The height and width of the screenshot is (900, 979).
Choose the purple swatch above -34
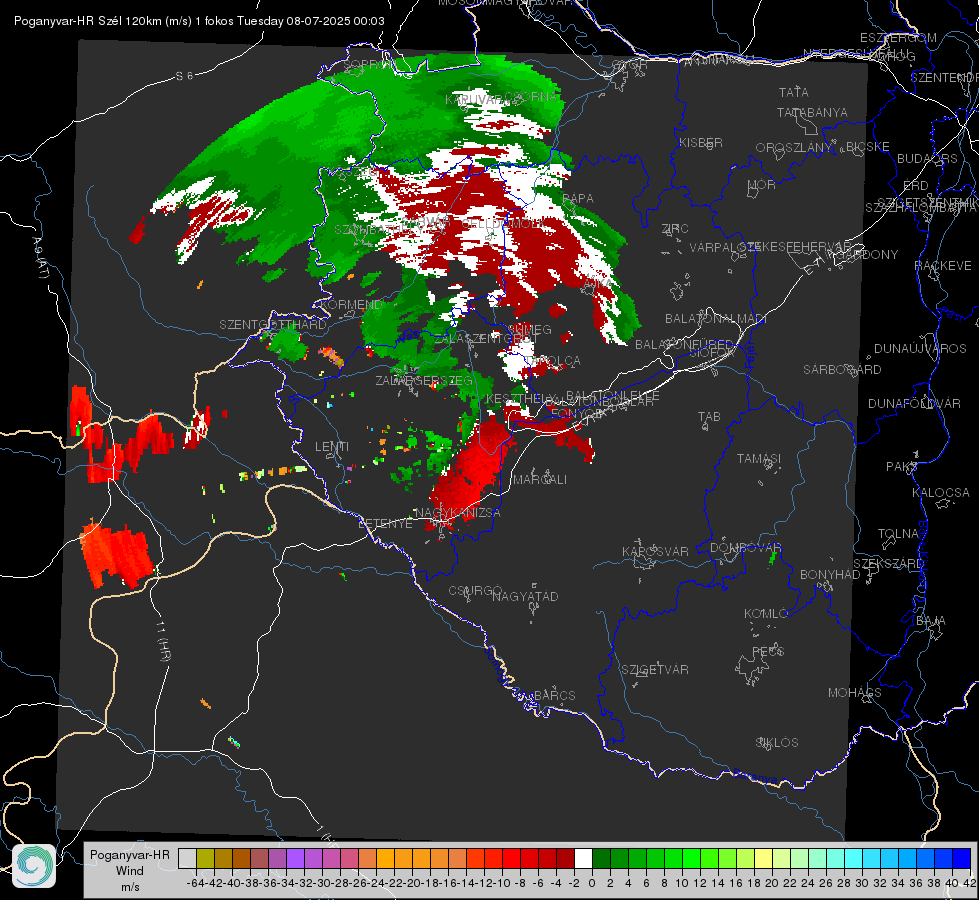[295, 858]
